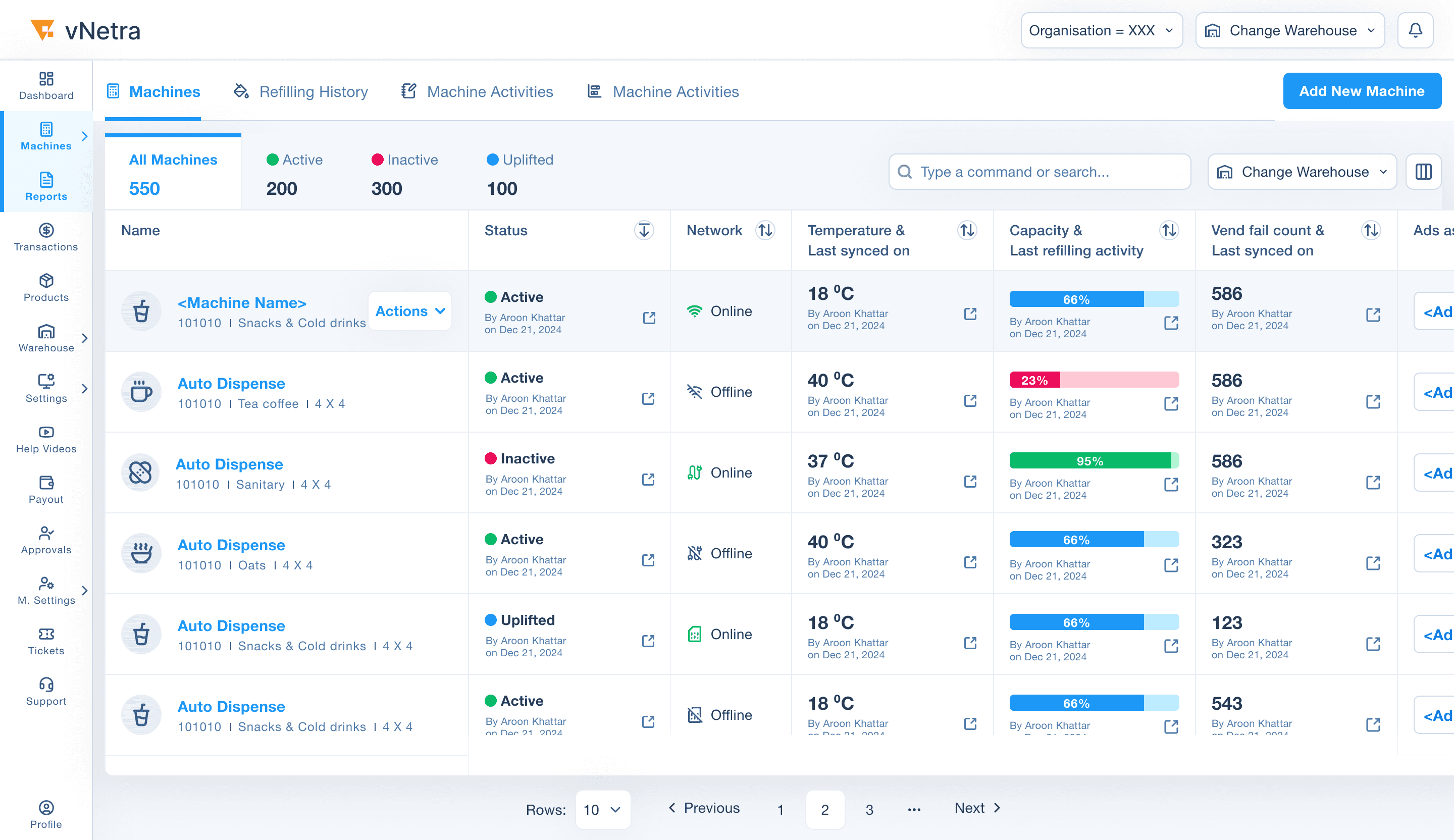Toggle sort on Vend fail count column
This screenshot has width=1454, height=840.
(1371, 230)
